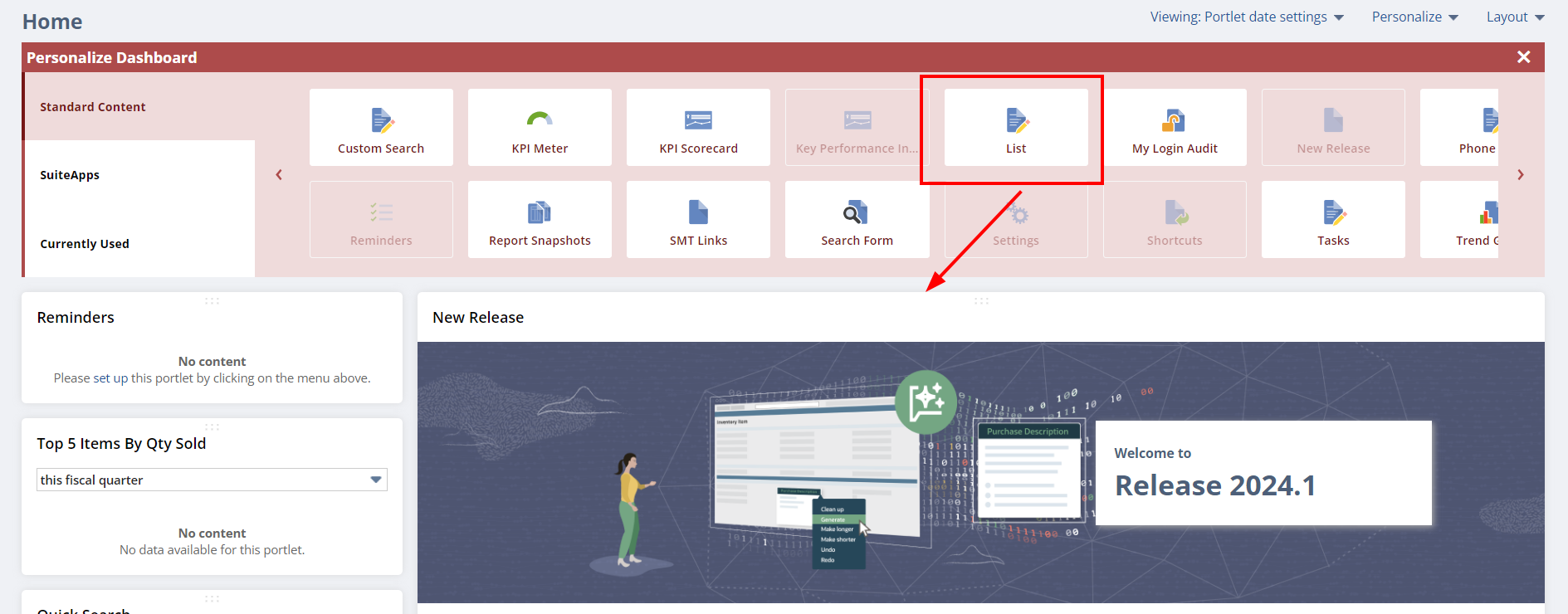Open the 'this fiscal quarter' period dropdown
1568x614 pixels.
coord(212,480)
